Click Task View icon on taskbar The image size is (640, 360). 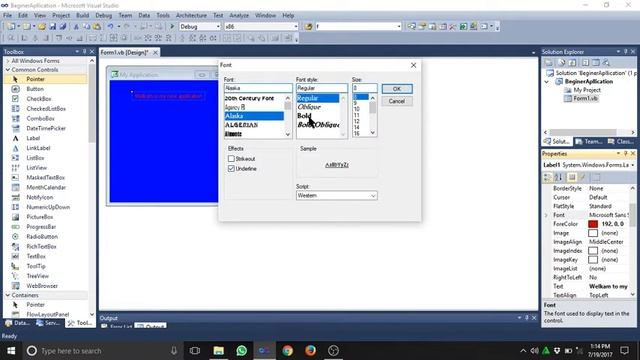(195, 351)
